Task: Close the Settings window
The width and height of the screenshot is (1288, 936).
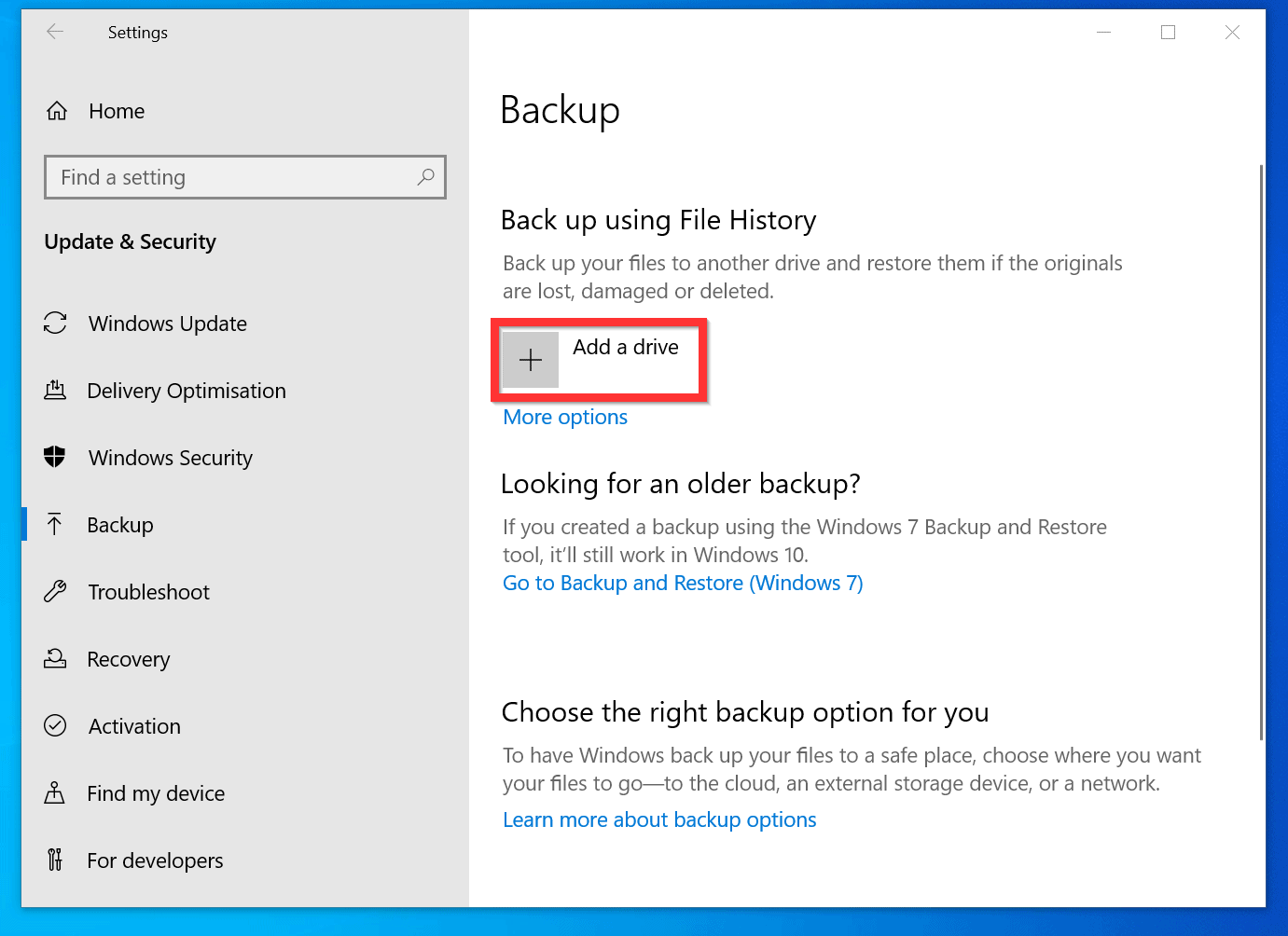Action: [1232, 32]
